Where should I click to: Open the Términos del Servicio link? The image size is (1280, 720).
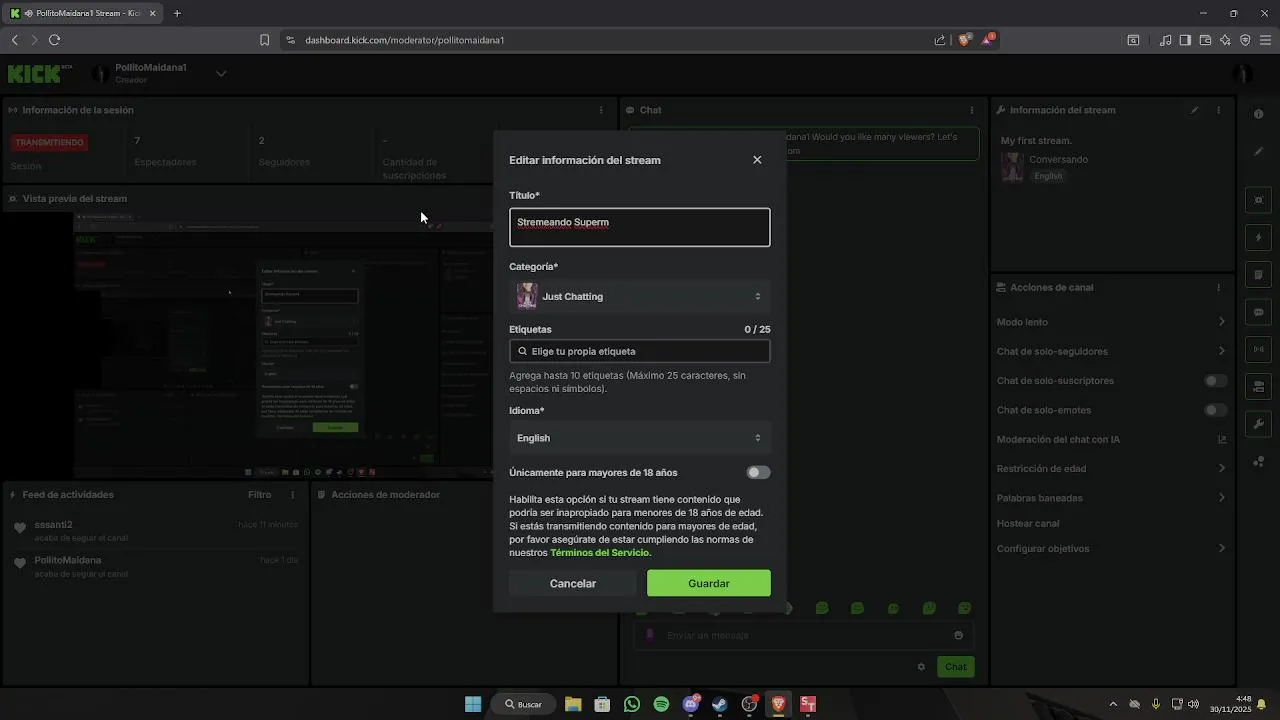click(x=599, y=552)
